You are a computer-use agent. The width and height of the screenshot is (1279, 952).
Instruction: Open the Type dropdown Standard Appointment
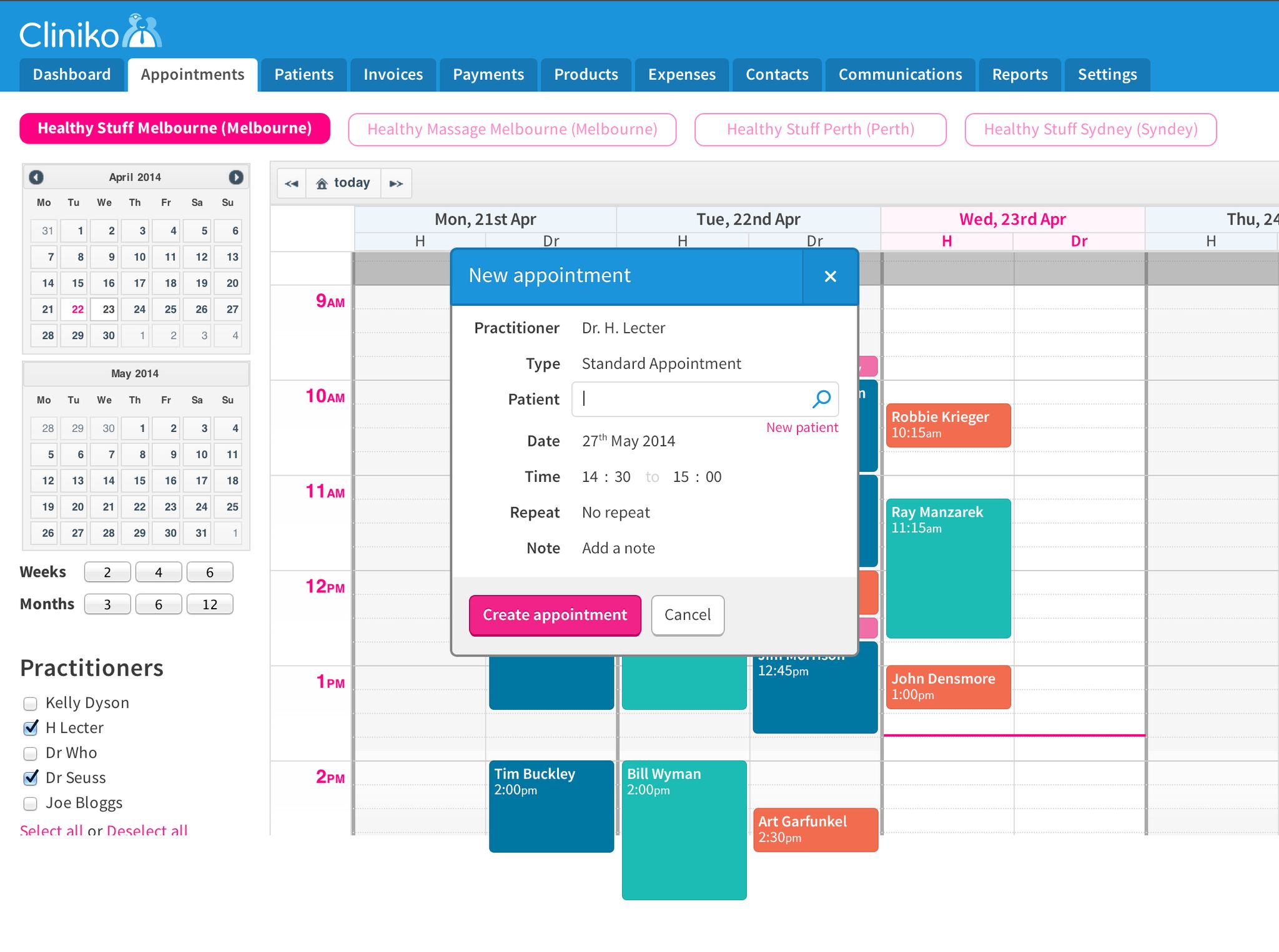coord(661,364)
